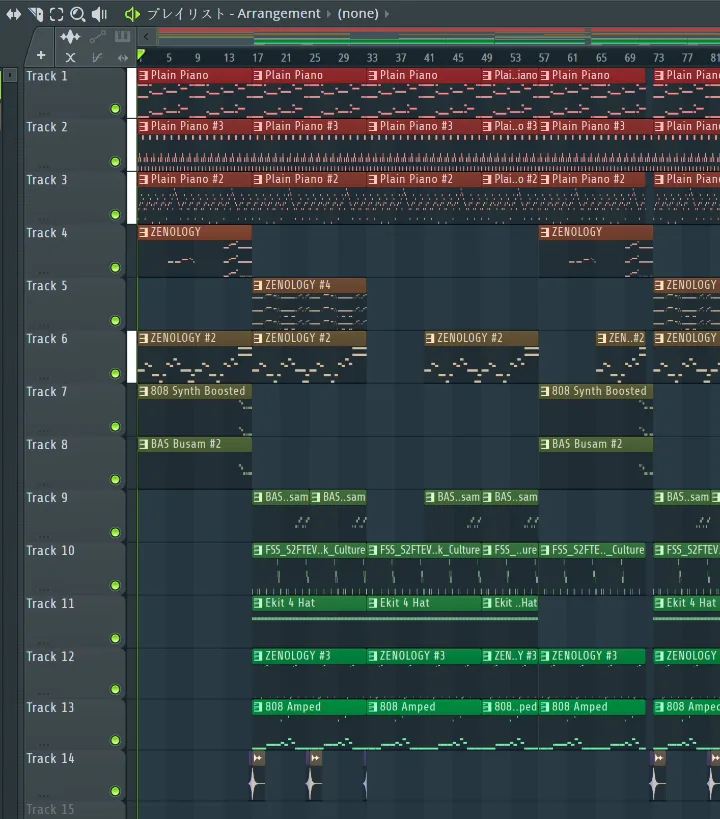Click the green playhead marker at the timeline start
The width and height of the screenshot is (720, 819).
click(141, 54)
